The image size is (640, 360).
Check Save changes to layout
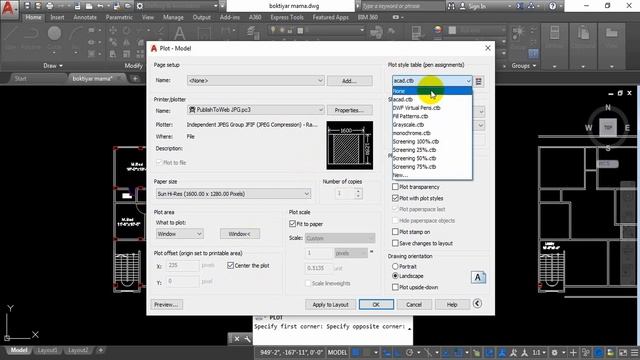tap(395, 243)
